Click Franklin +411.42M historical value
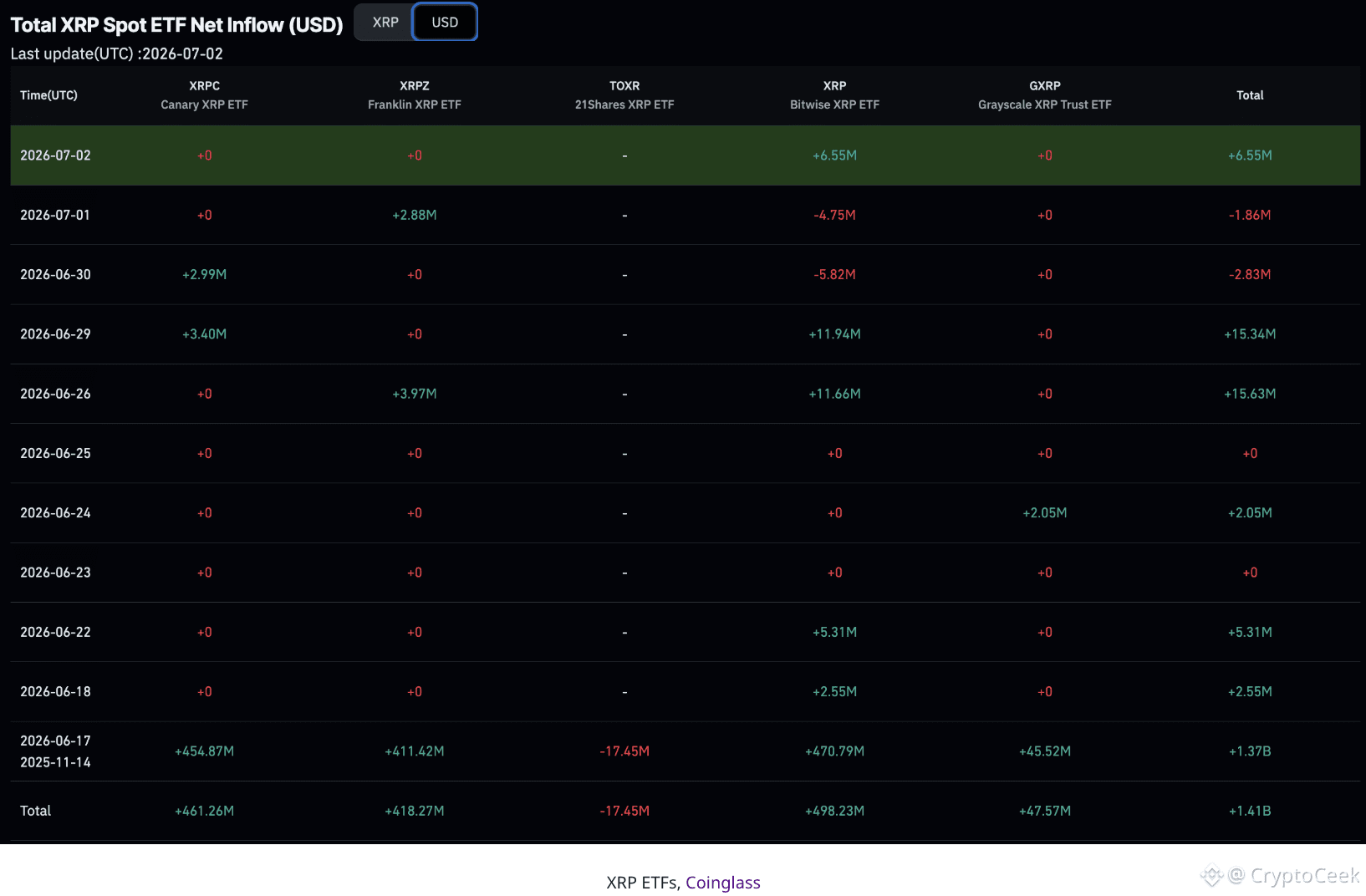Image resolution: width=1366 pixels, height=896 pixels. (415, 751)
